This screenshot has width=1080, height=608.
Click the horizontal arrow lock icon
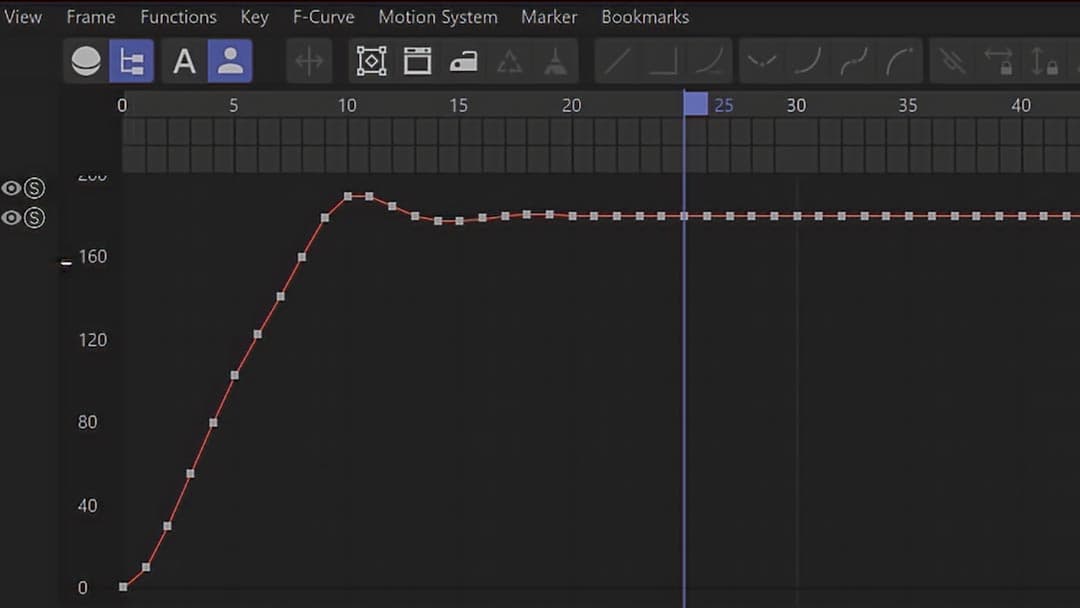coord(998,62)
